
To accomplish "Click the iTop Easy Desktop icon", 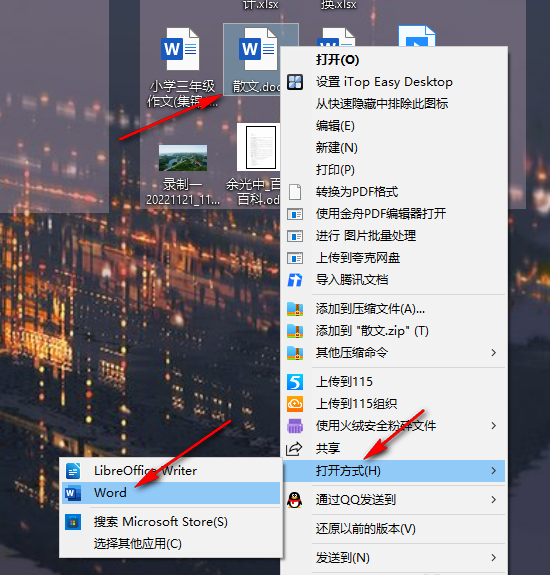I will 295,82.
